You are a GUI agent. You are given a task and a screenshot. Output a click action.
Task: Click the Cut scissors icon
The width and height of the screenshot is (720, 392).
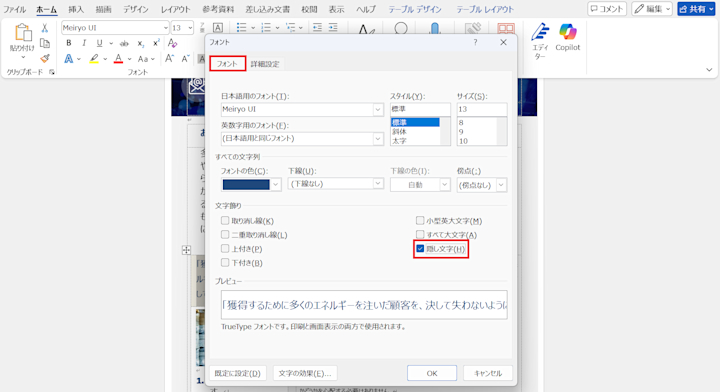[45, 28]
